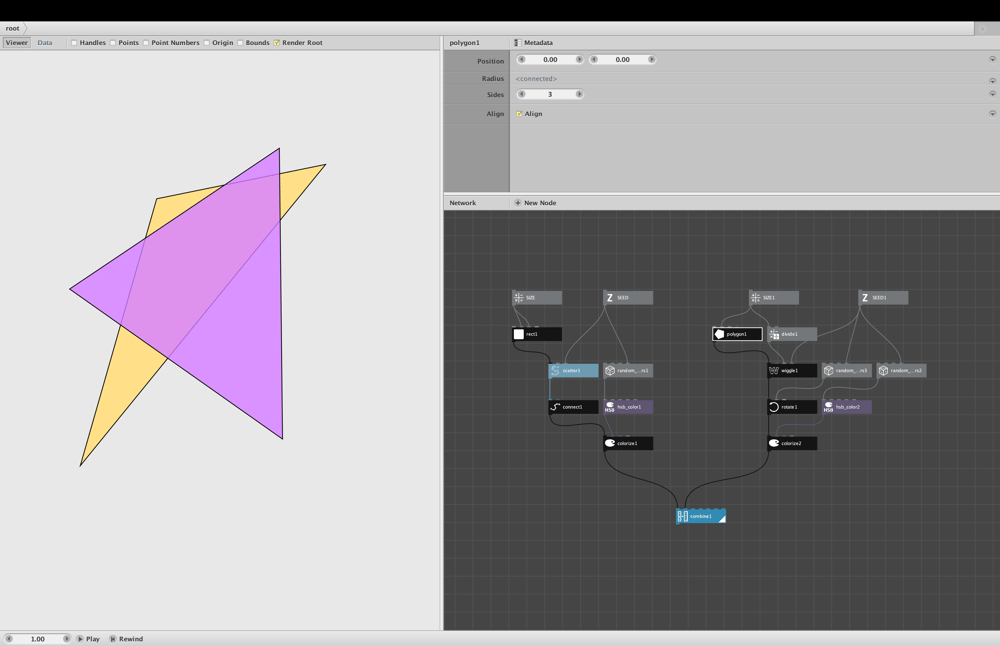Uncheck the Align parameter checkbox
Screen dimensions: 1000x646
pyautogui.click(x=519, y=114)
